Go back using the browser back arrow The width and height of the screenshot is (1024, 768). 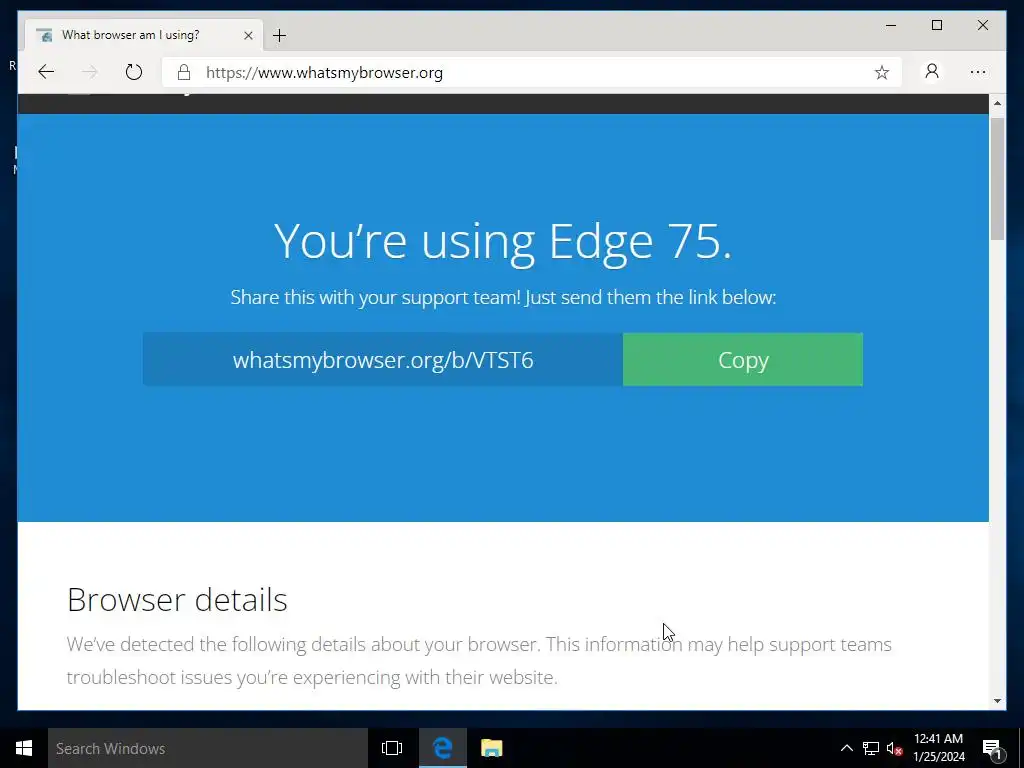pyautogui.click(x=46, y=72)
